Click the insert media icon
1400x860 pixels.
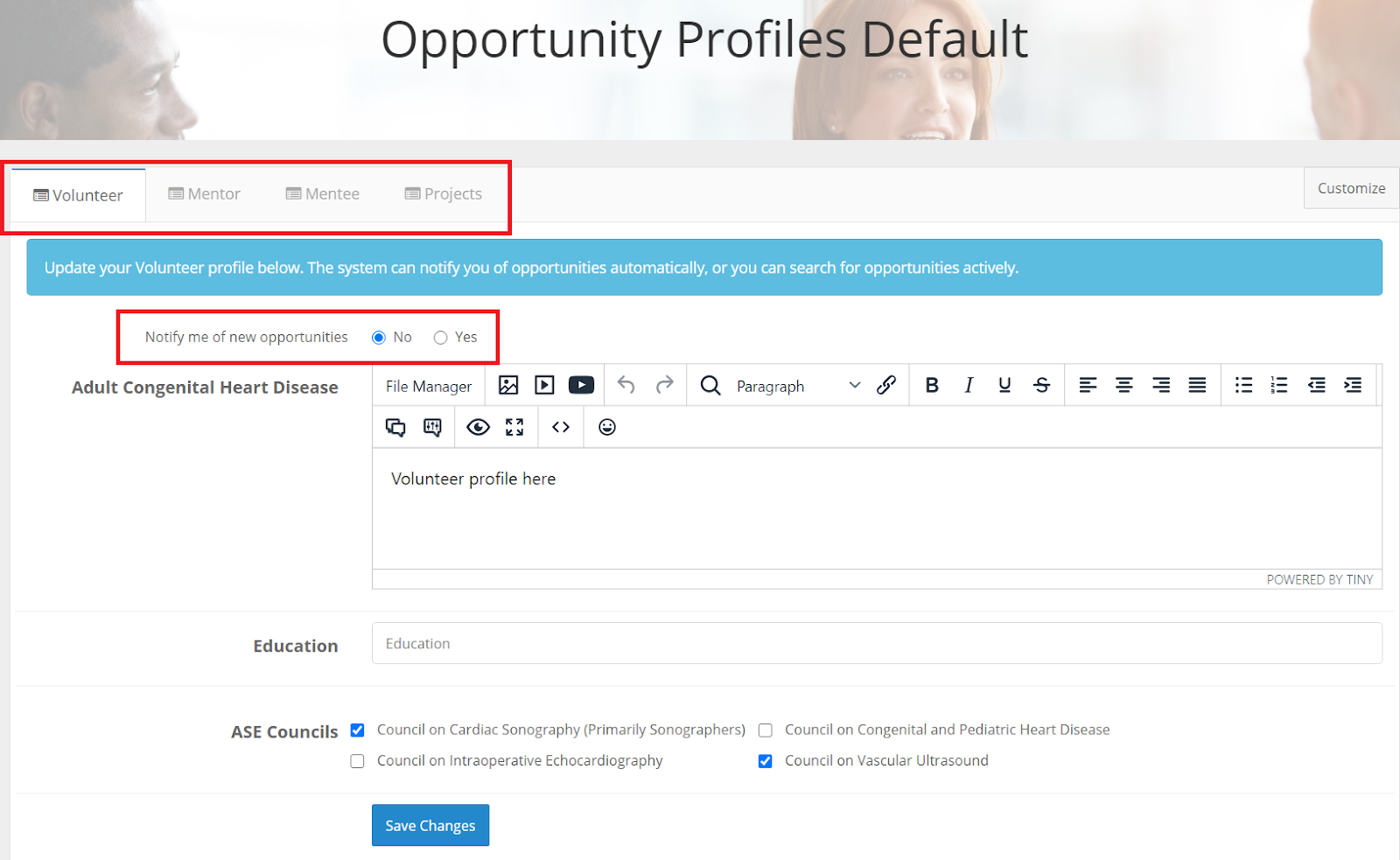click(x=544, y=385)
